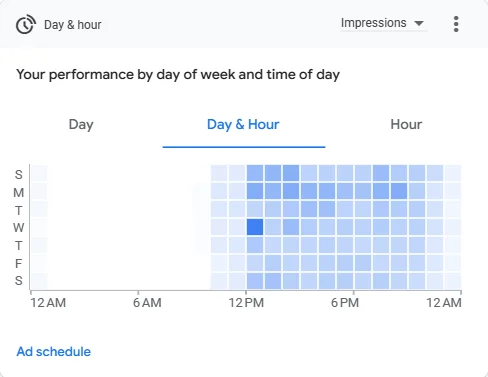
Task: Select the first Saturday 12 AM cell
Action: pyautogui.click(x=39, y=281)
